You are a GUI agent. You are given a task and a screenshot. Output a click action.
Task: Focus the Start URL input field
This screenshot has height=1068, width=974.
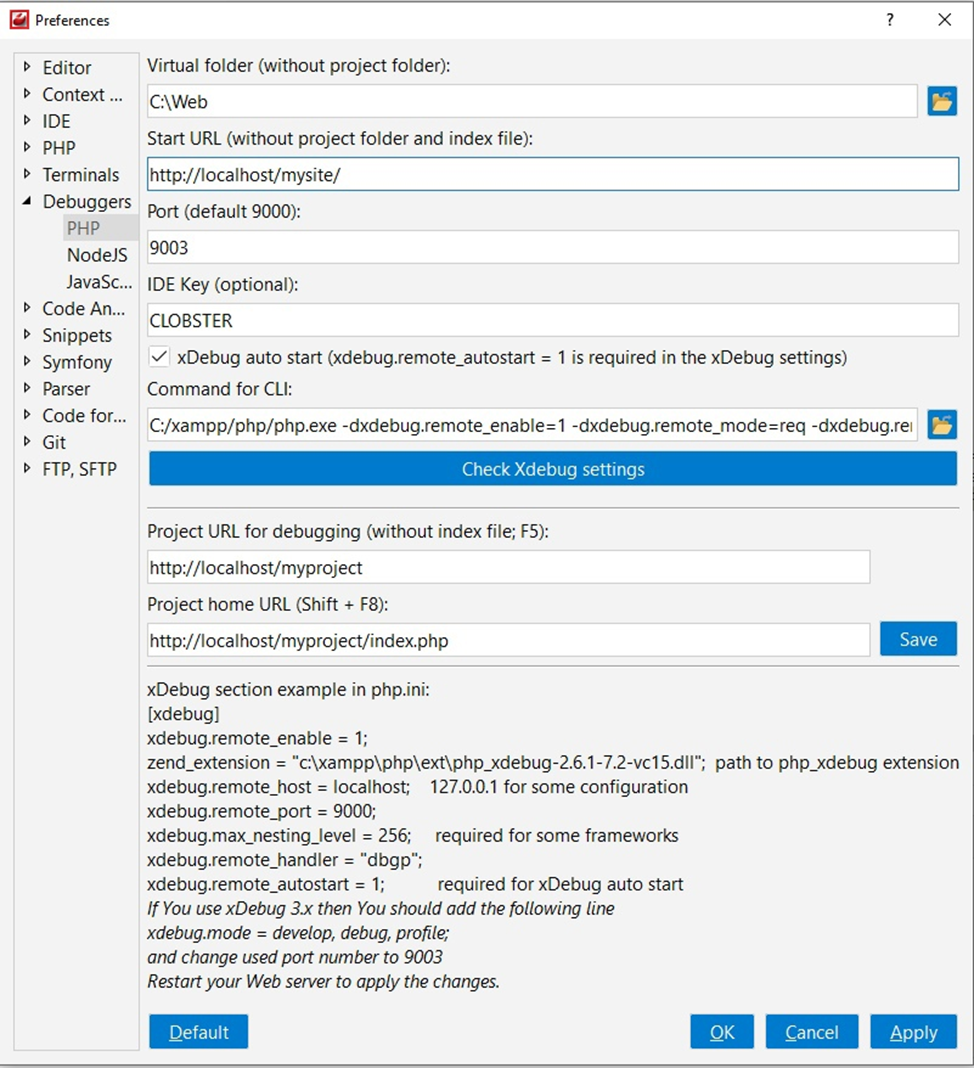click(553, 174)
